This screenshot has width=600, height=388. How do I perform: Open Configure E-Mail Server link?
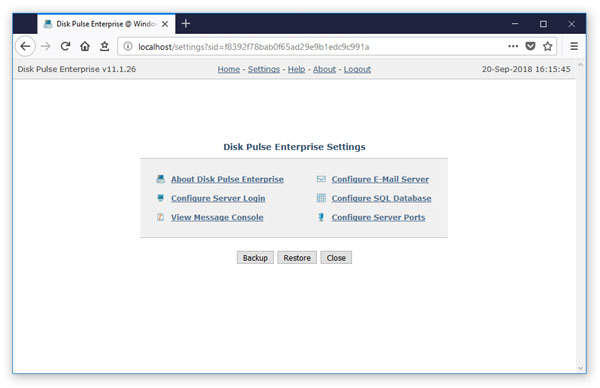tap(380, 179)
